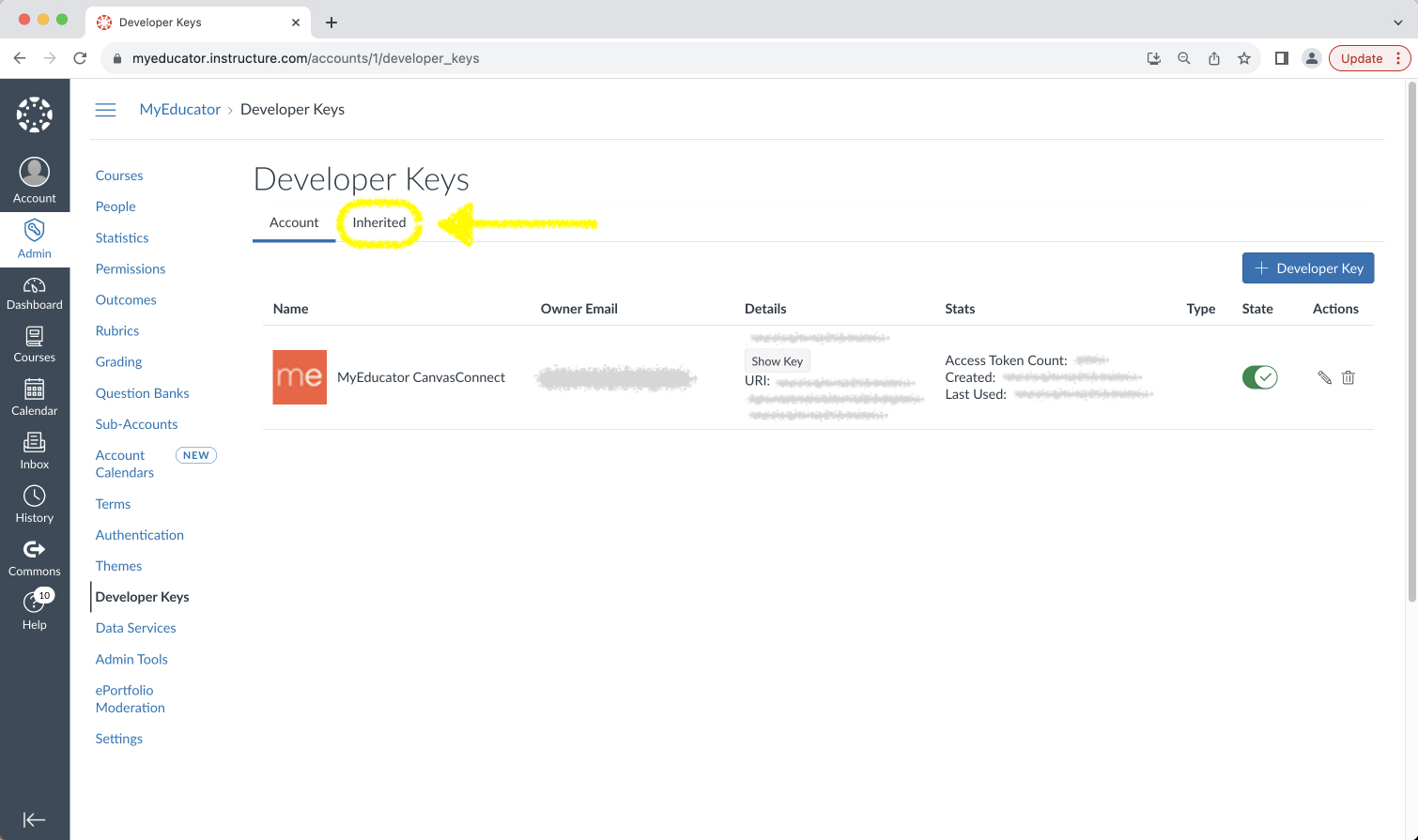Open the Chrome three-dot menu next to Update
This screenshot has width=1418, height=840.
(1398, 58)
